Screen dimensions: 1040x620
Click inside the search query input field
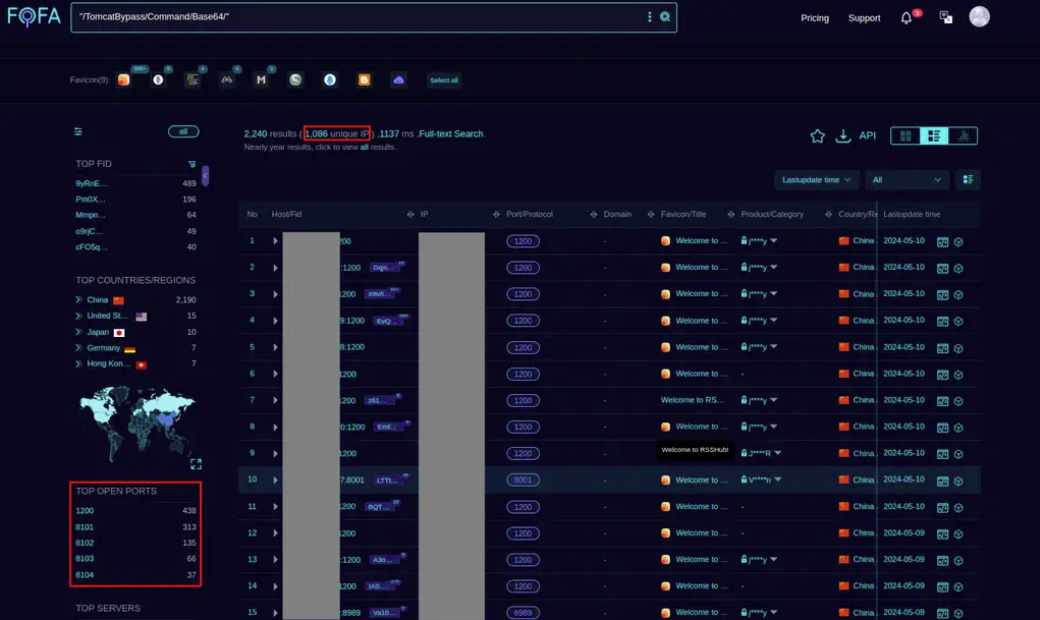click(x=350, y=17)
